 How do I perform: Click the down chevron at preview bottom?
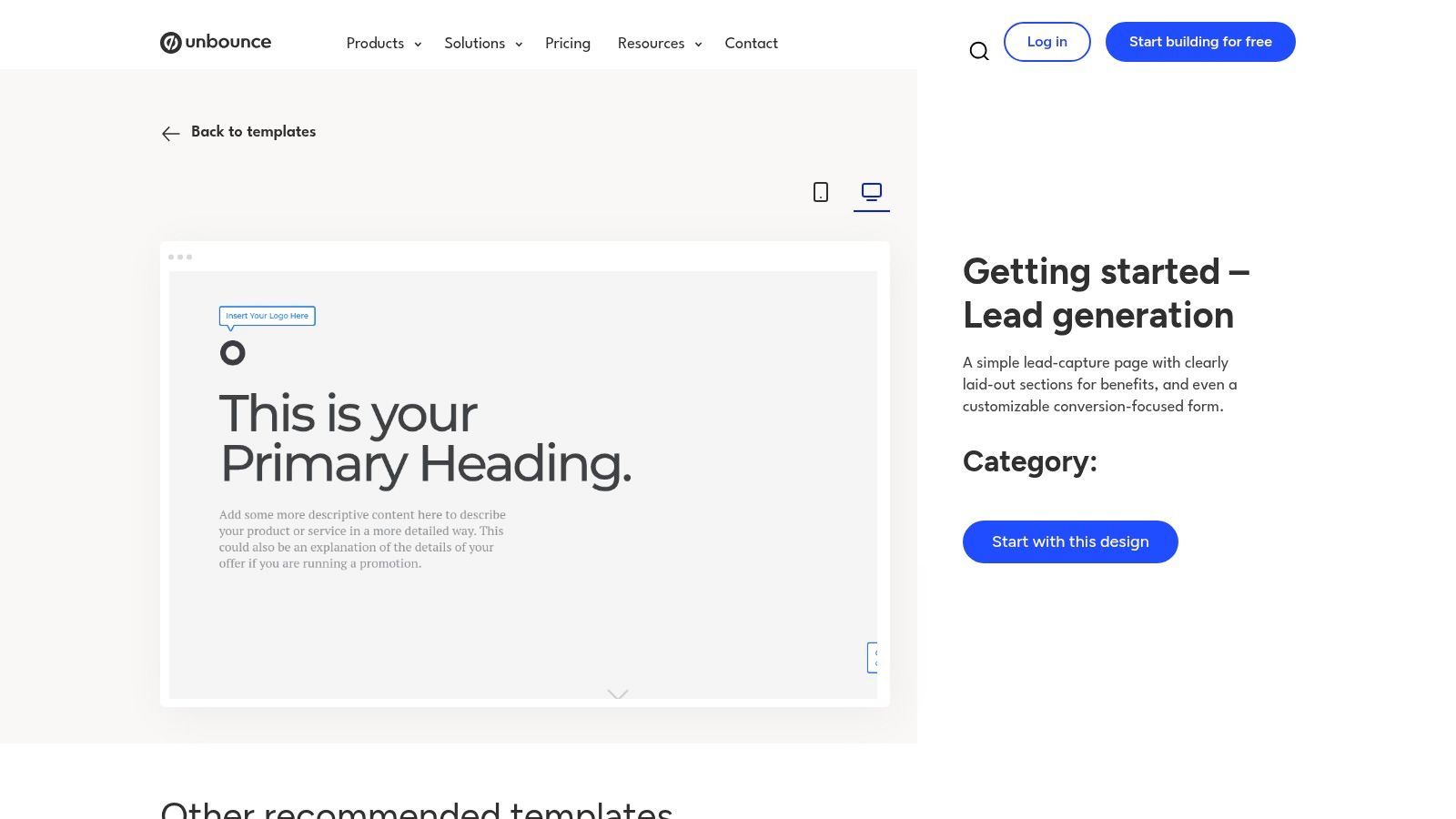tap(618, 694)
